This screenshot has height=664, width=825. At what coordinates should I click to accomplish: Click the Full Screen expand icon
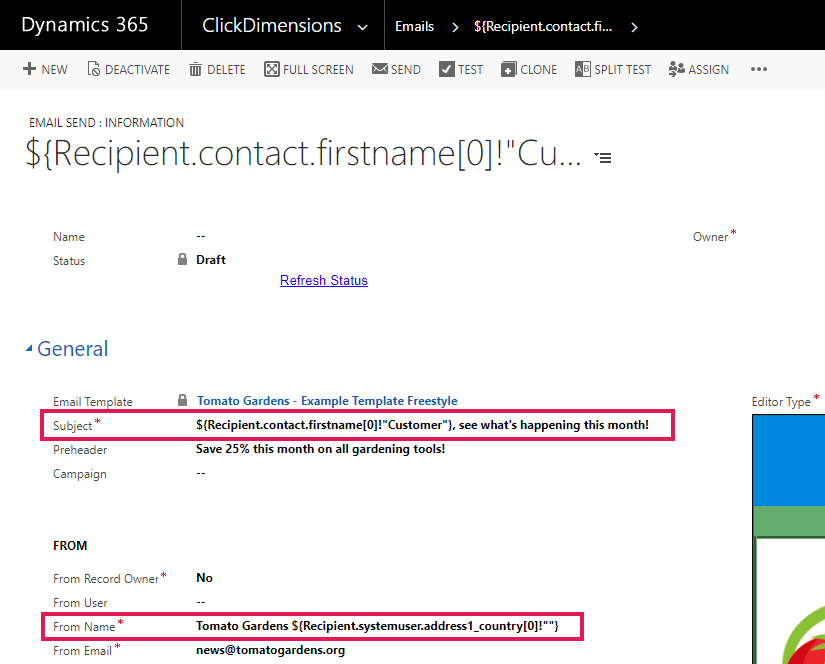(x=271, y=69)
